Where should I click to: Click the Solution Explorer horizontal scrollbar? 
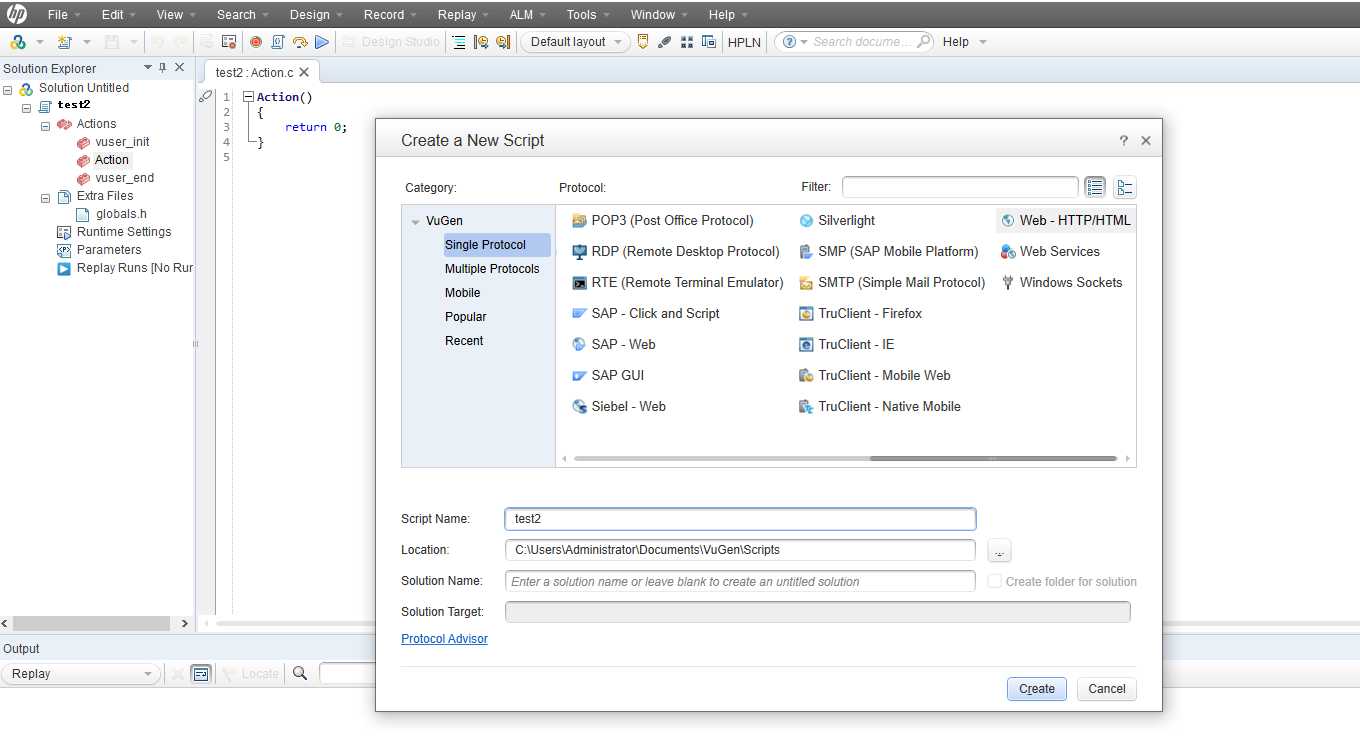(91, 623)
